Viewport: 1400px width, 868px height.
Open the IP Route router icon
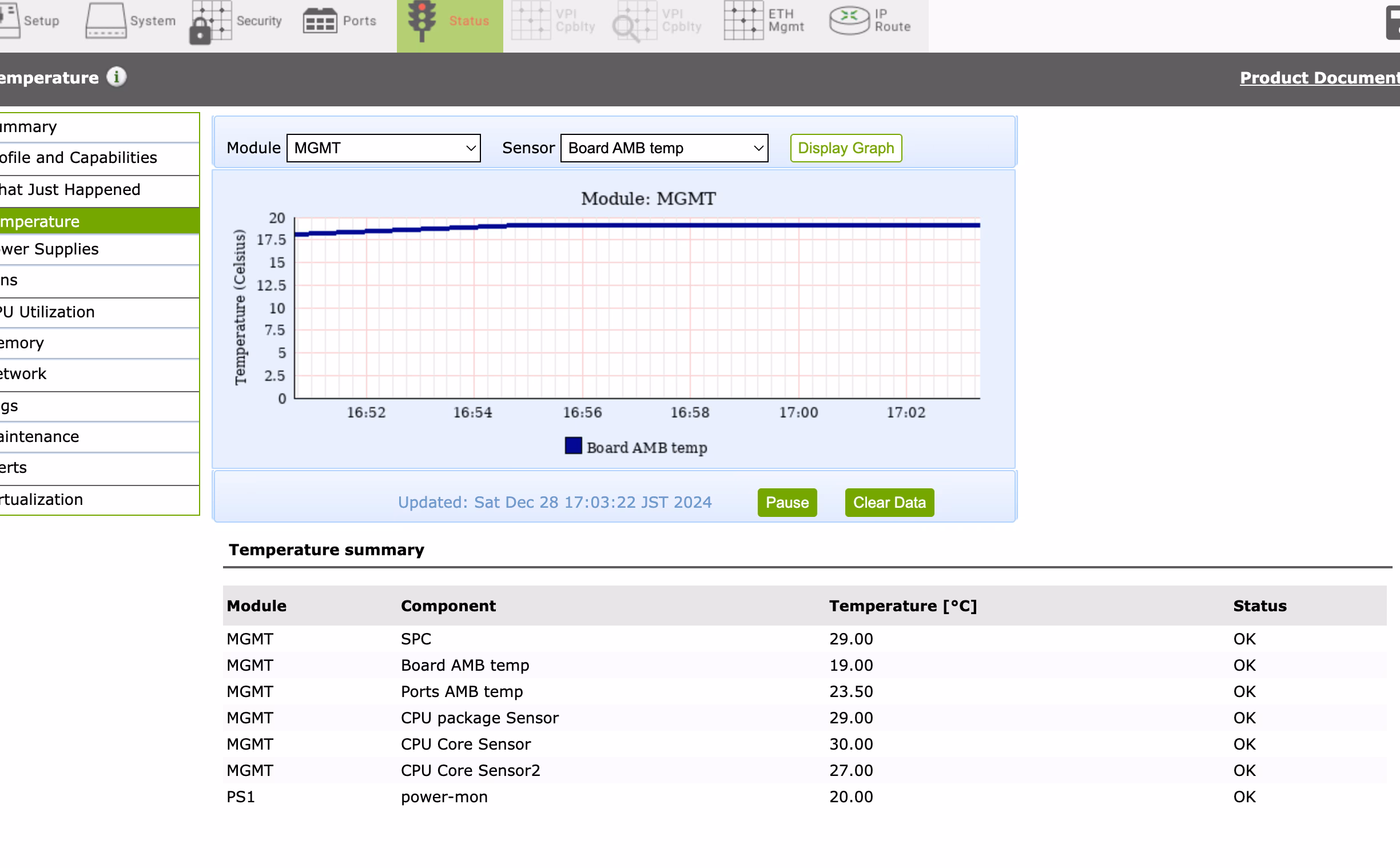click(x=849, y=21)
